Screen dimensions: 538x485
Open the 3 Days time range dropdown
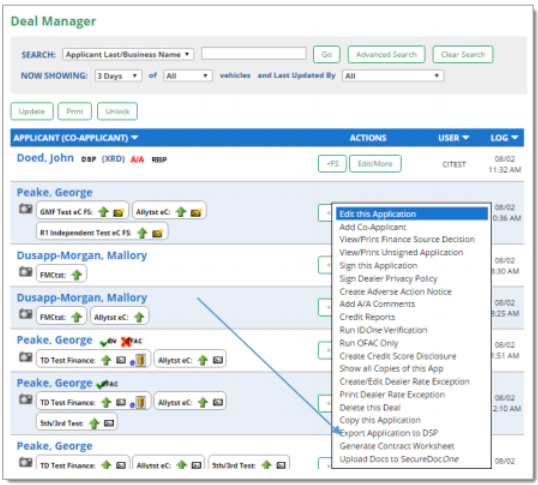click(x=118, y=76)
